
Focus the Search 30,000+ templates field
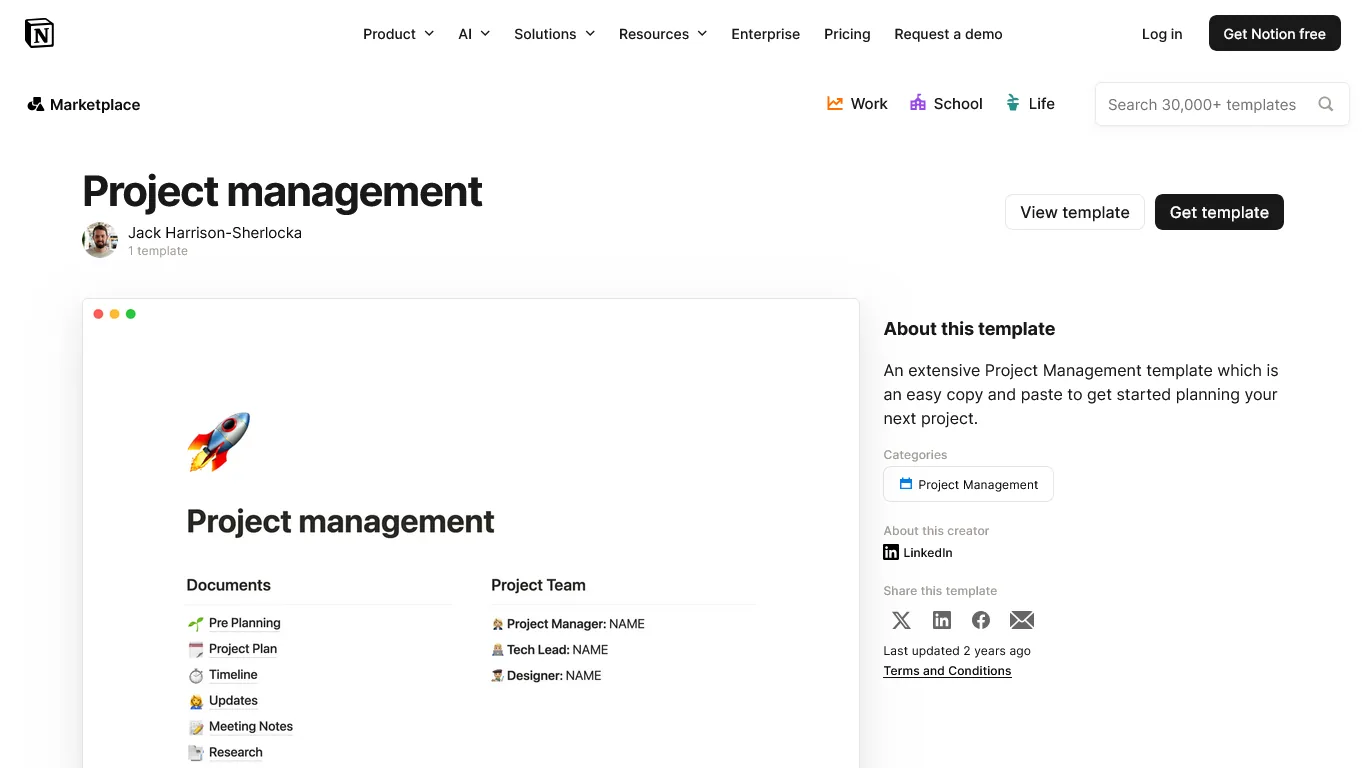point(1222,104)
